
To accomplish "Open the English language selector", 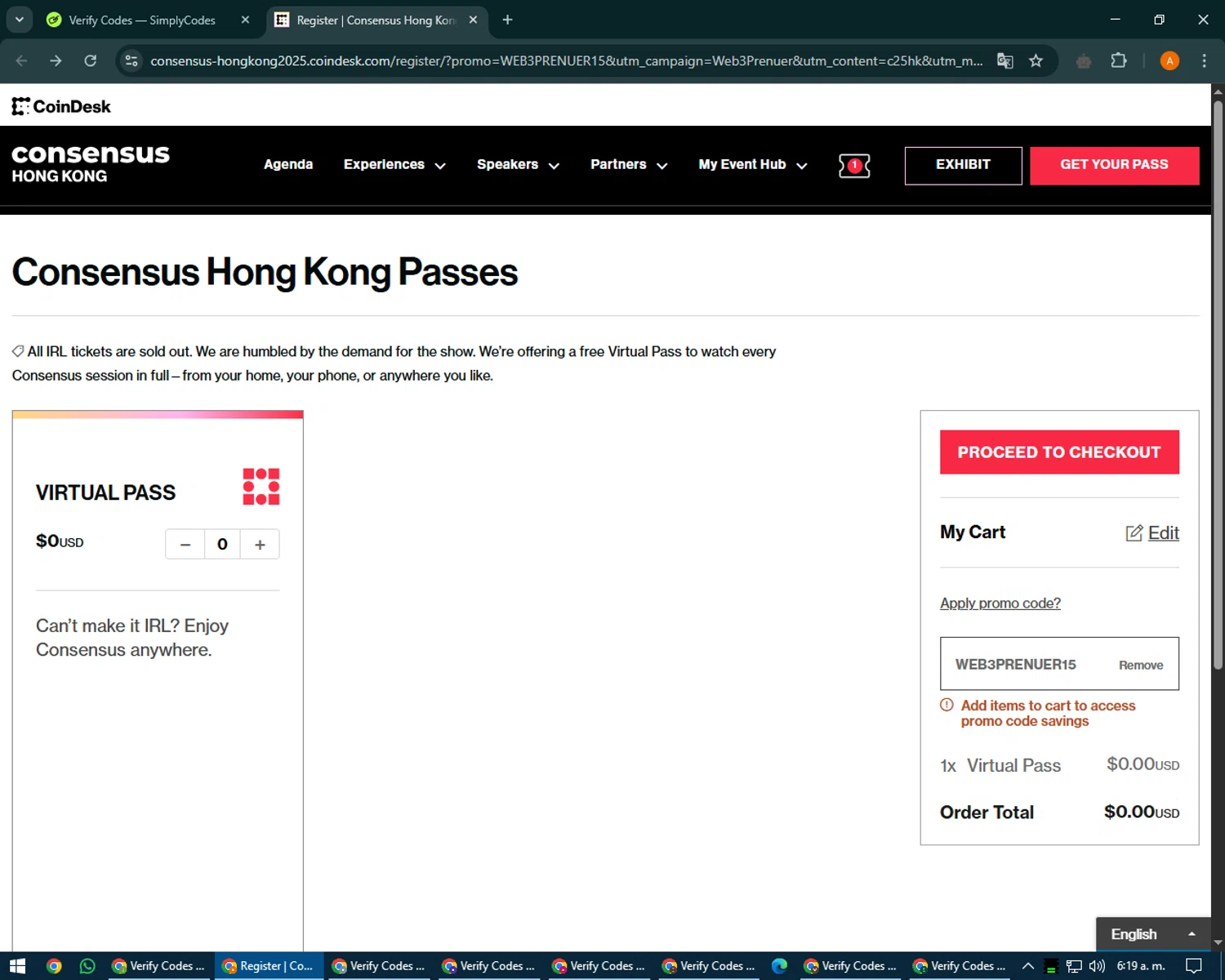I will 1153,934.
